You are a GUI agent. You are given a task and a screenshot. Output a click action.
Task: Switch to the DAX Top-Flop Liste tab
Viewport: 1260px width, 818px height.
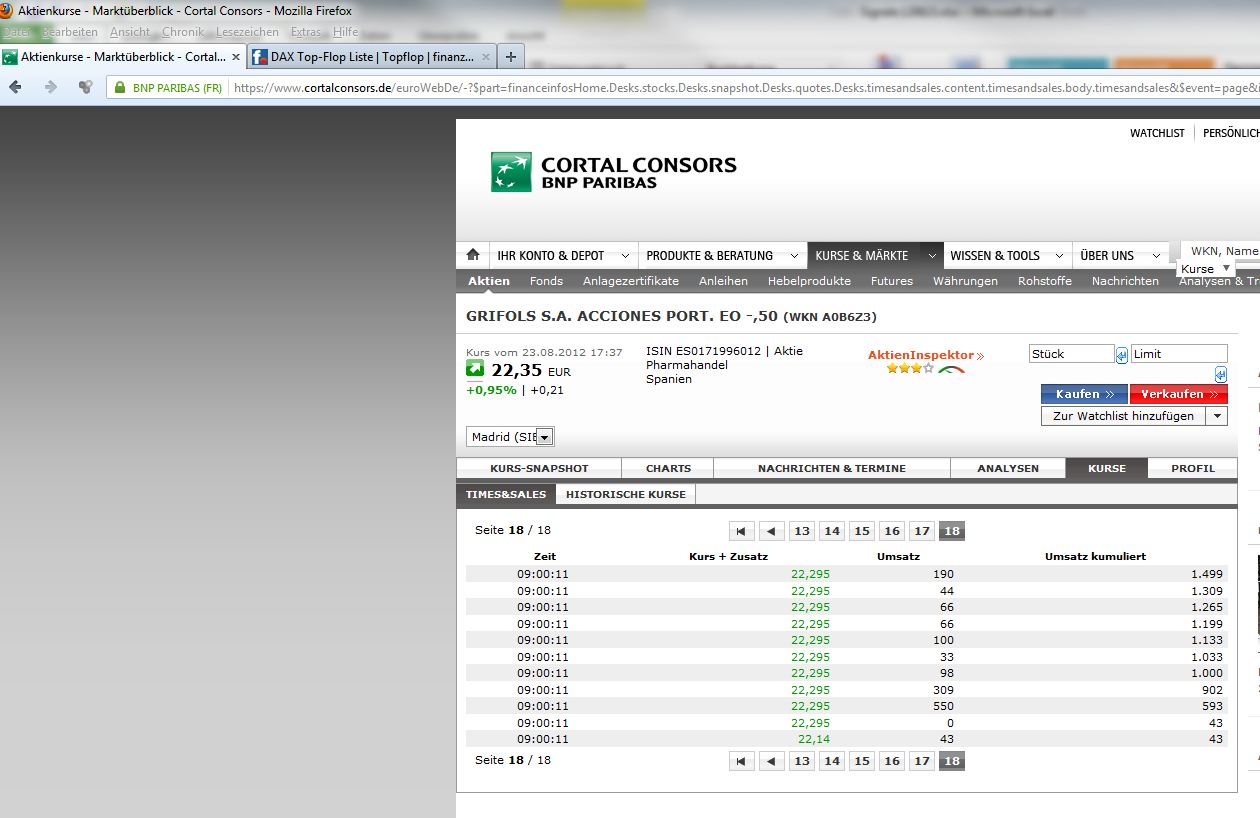pyautogui.click(x=372, y=57)
